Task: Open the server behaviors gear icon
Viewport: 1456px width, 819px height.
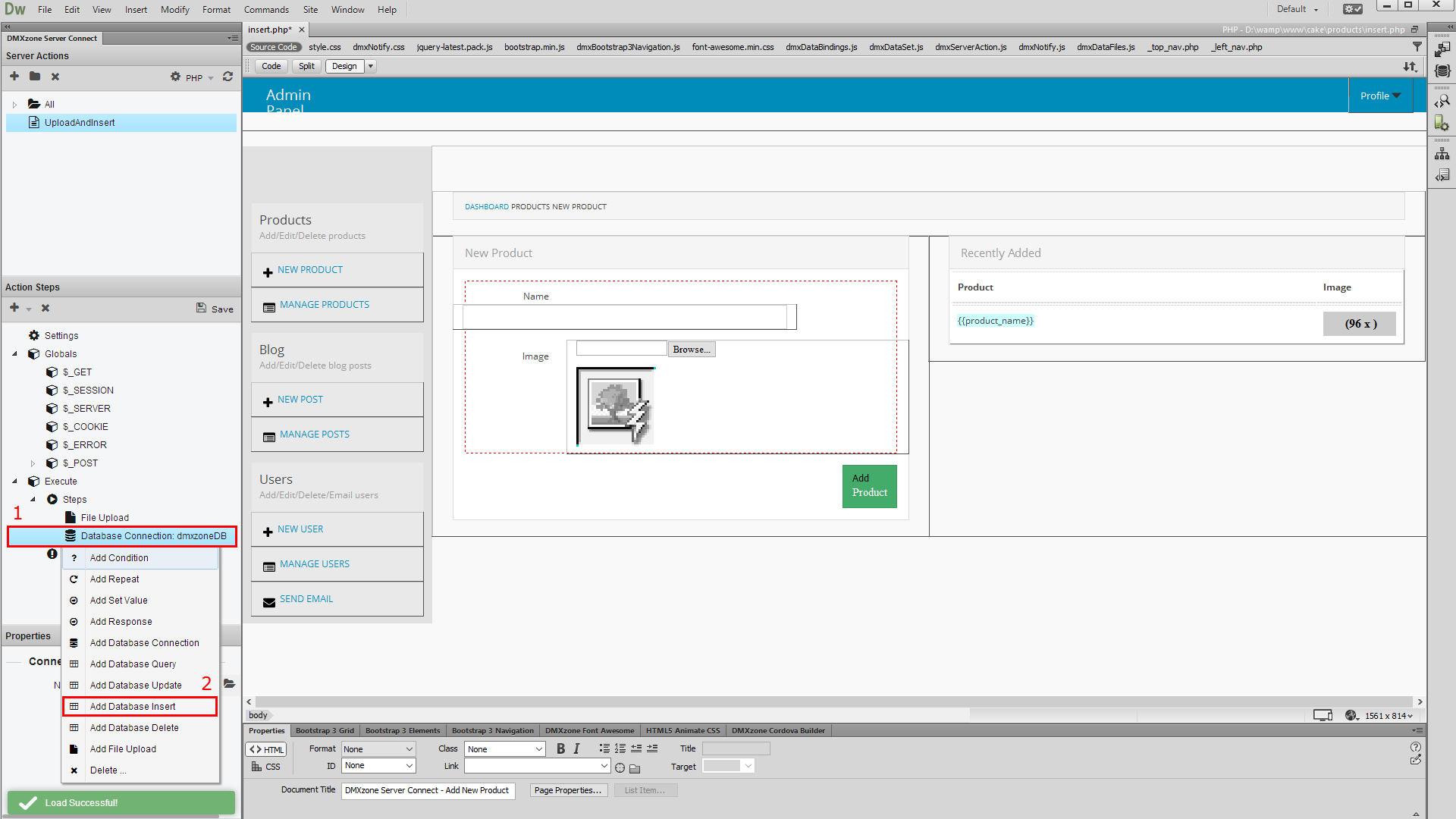Action: (1442, 123)
